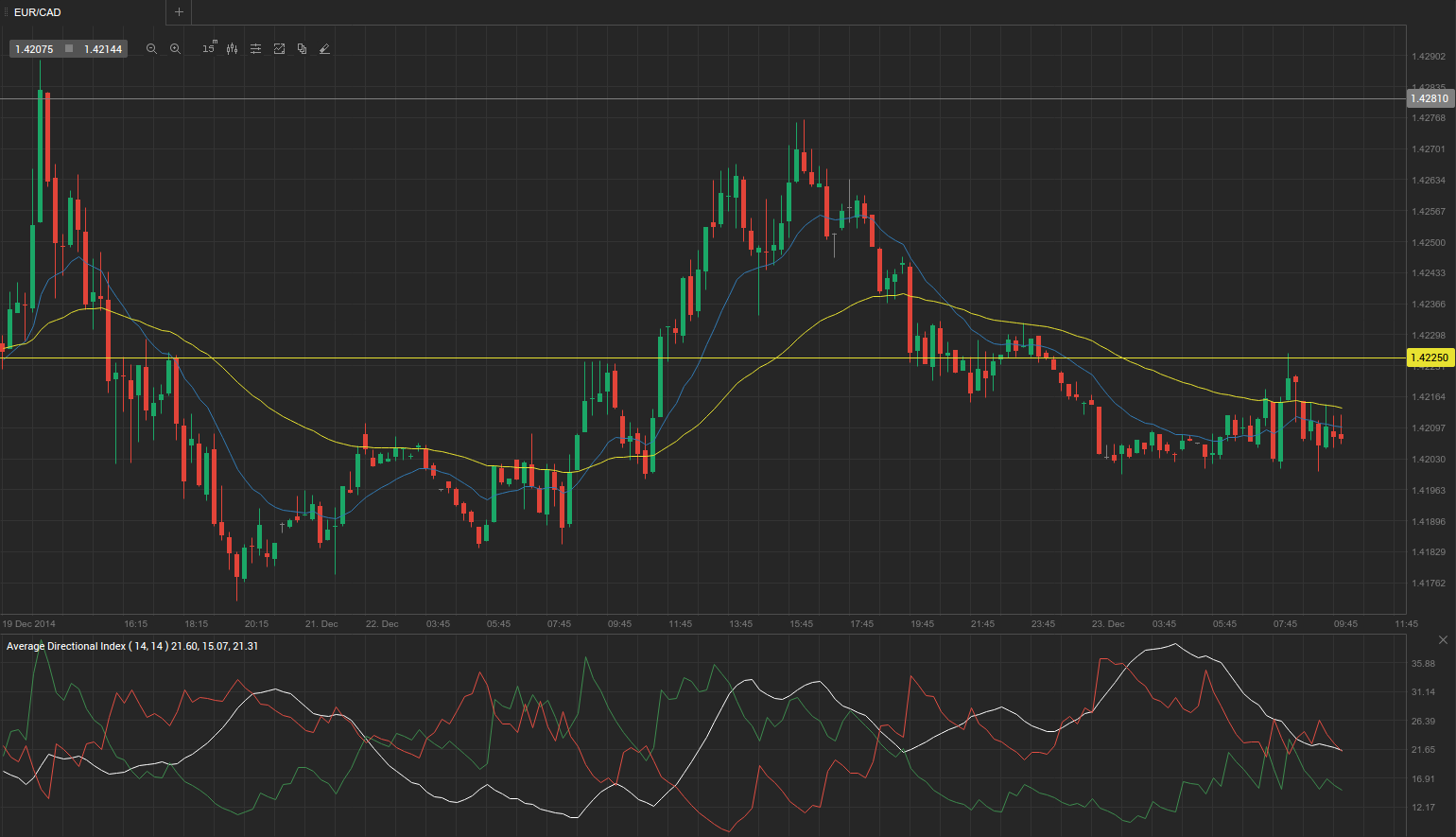Image resolution: width=1456 pixels, height=837 pixels.
Task: Zoom in the chart with the plus magnifier
Action: (175, 49)
